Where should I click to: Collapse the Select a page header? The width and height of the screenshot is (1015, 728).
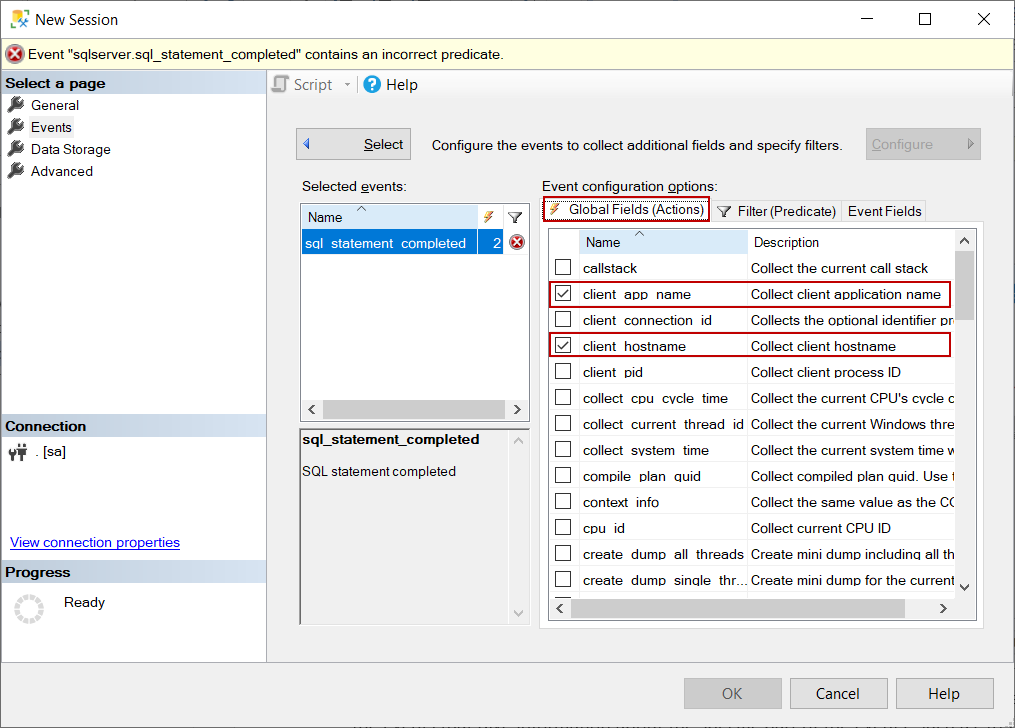[133, 83]
